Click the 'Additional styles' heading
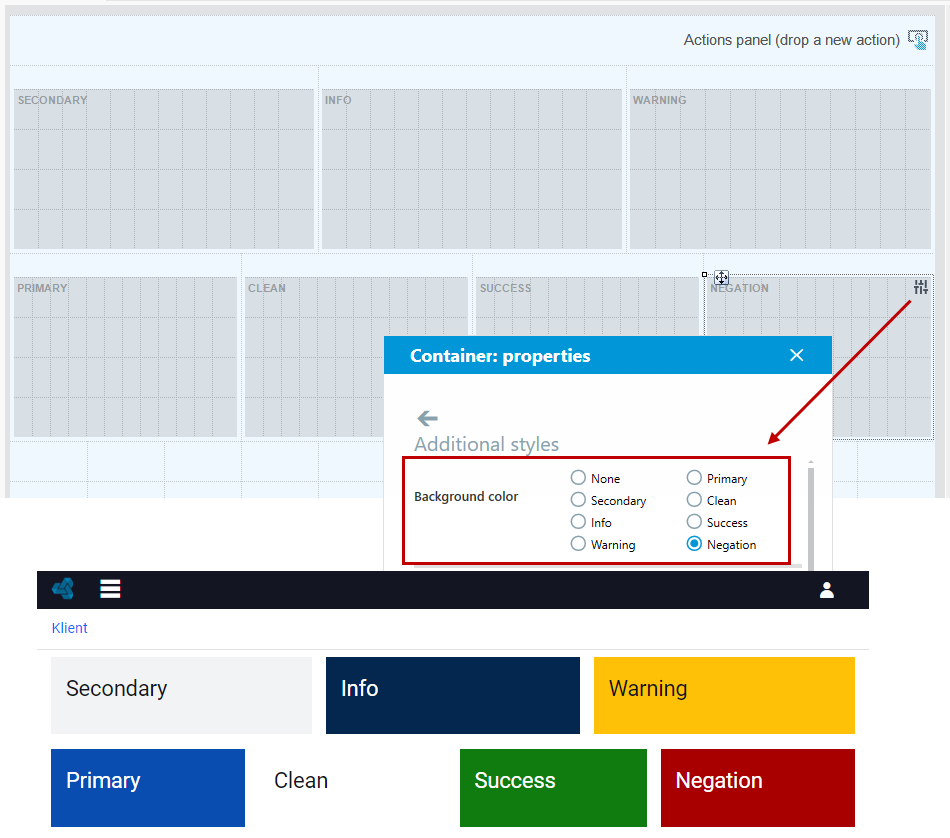This screenshot has width=950, height=838. tap(487, 444)
